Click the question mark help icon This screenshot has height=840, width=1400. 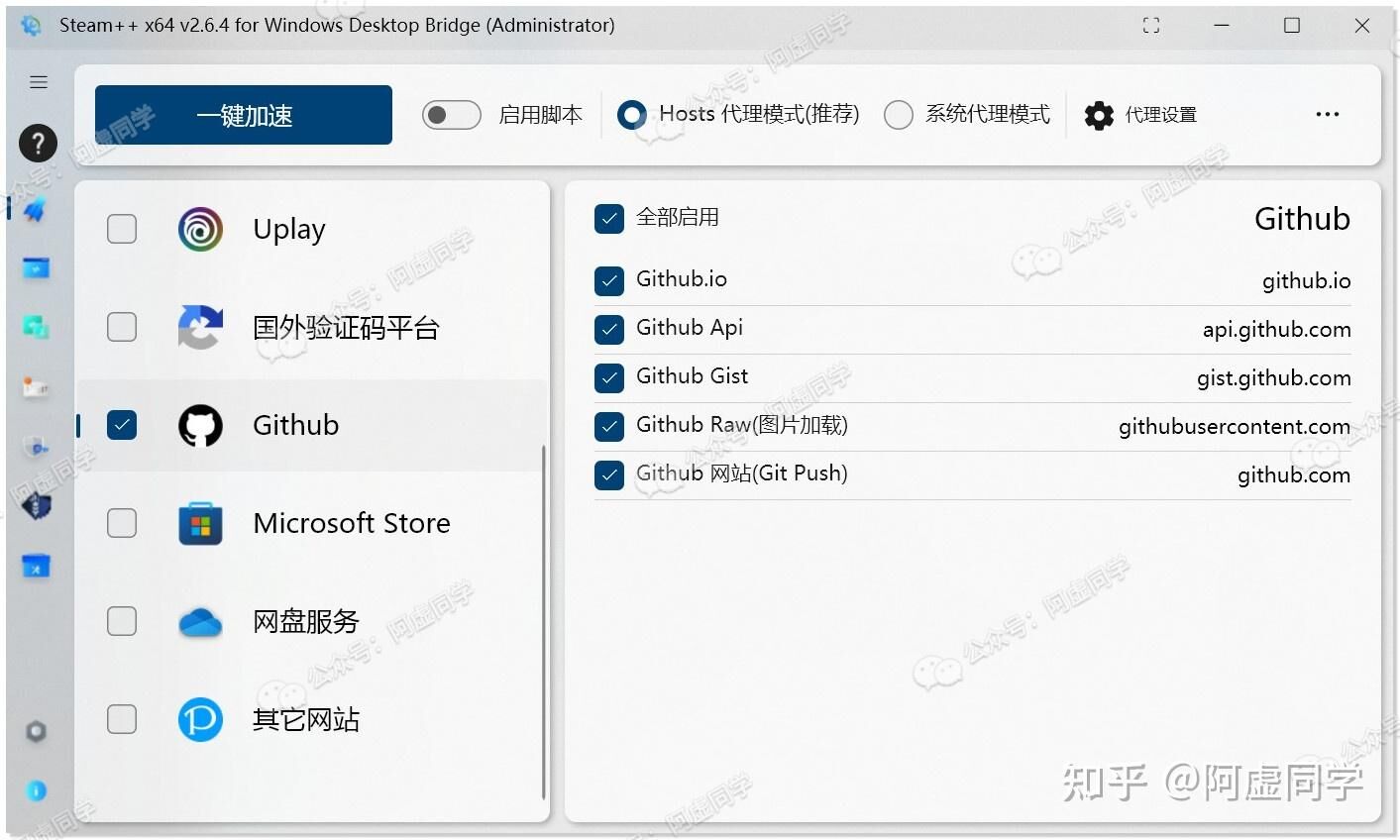pyautogui.click(x=38, y=144)
